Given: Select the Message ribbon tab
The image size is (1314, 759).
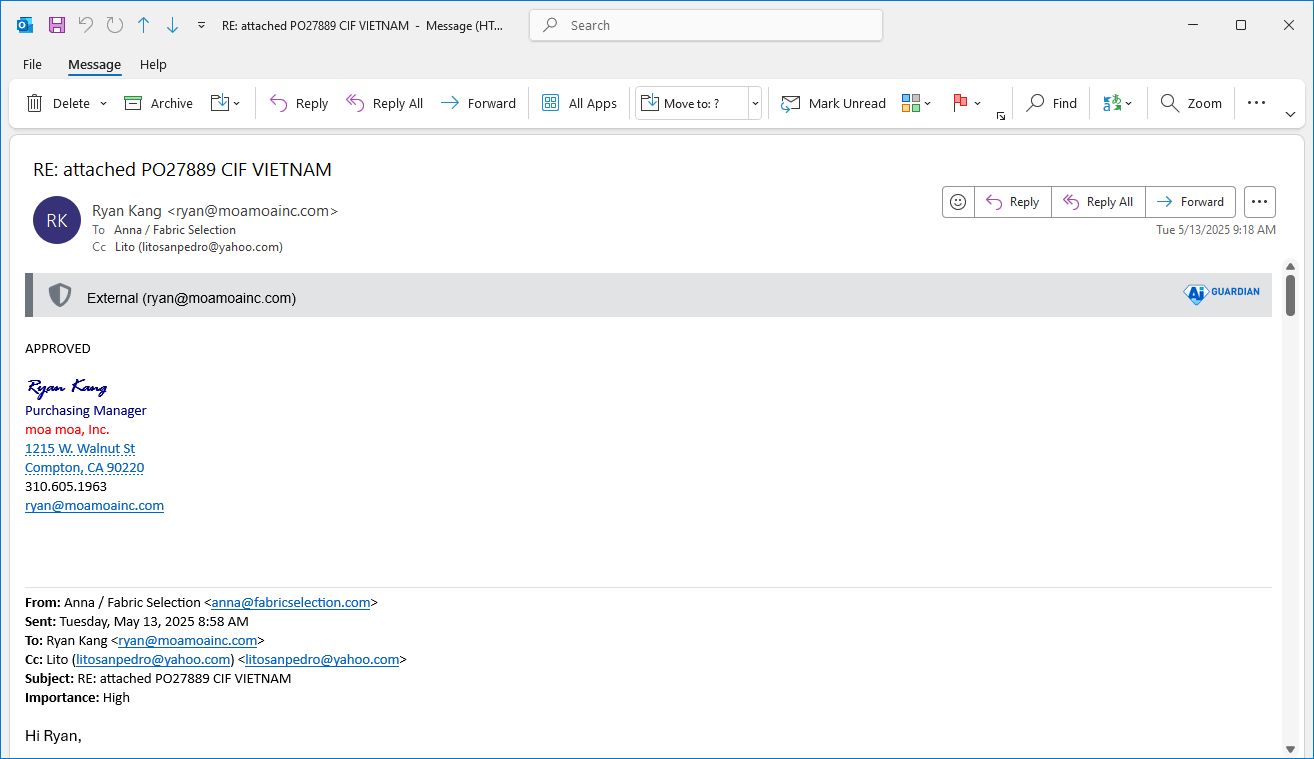Looking at the screenshot, I should (94, 64).
